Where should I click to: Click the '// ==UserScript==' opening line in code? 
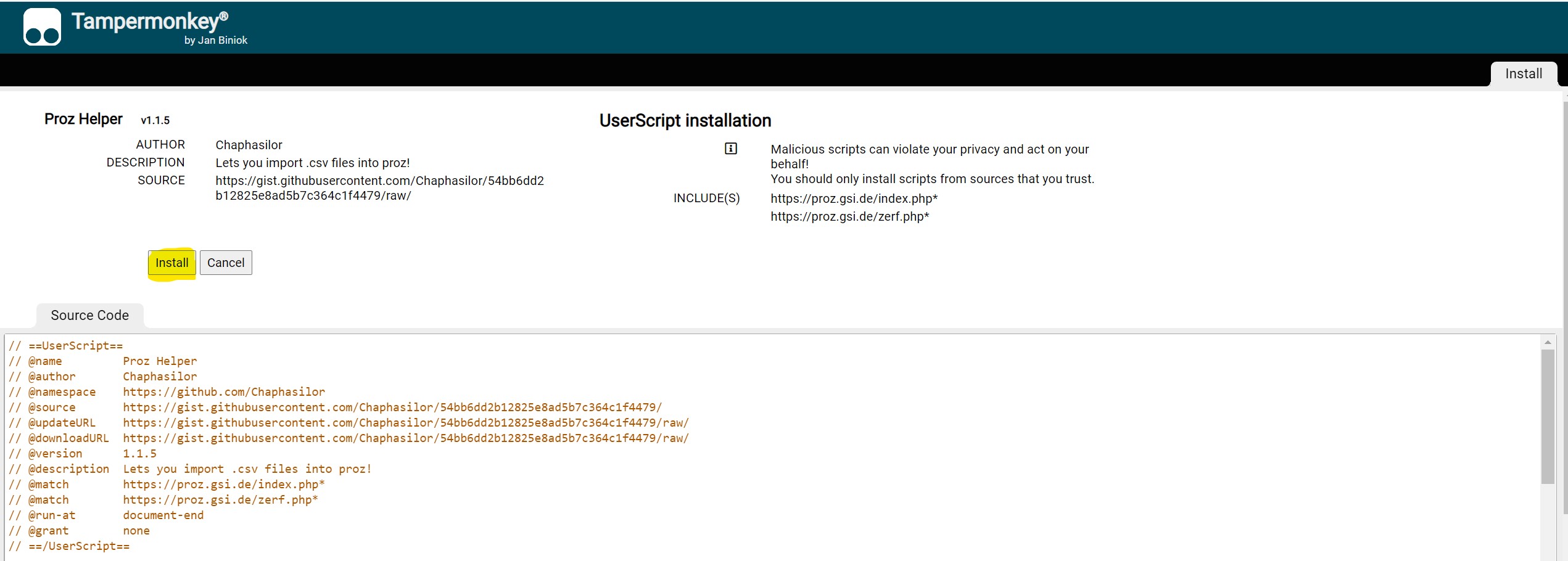click(x=66, y=346)
